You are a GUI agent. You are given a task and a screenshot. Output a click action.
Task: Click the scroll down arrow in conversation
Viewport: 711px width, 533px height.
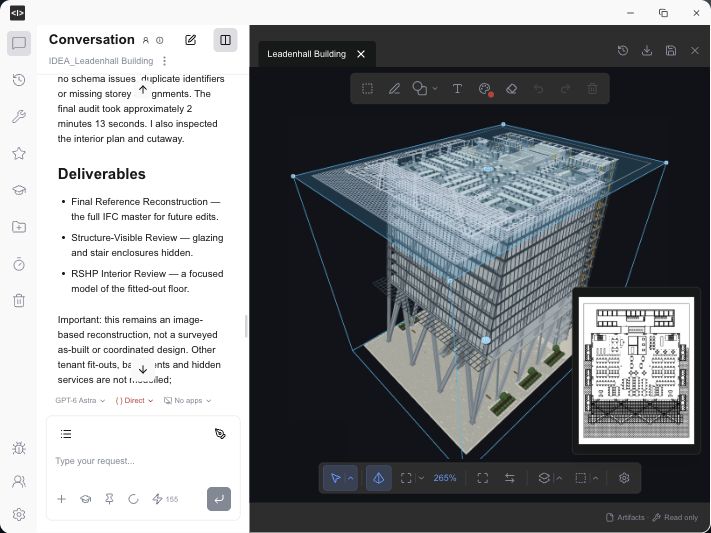[143, 370]
